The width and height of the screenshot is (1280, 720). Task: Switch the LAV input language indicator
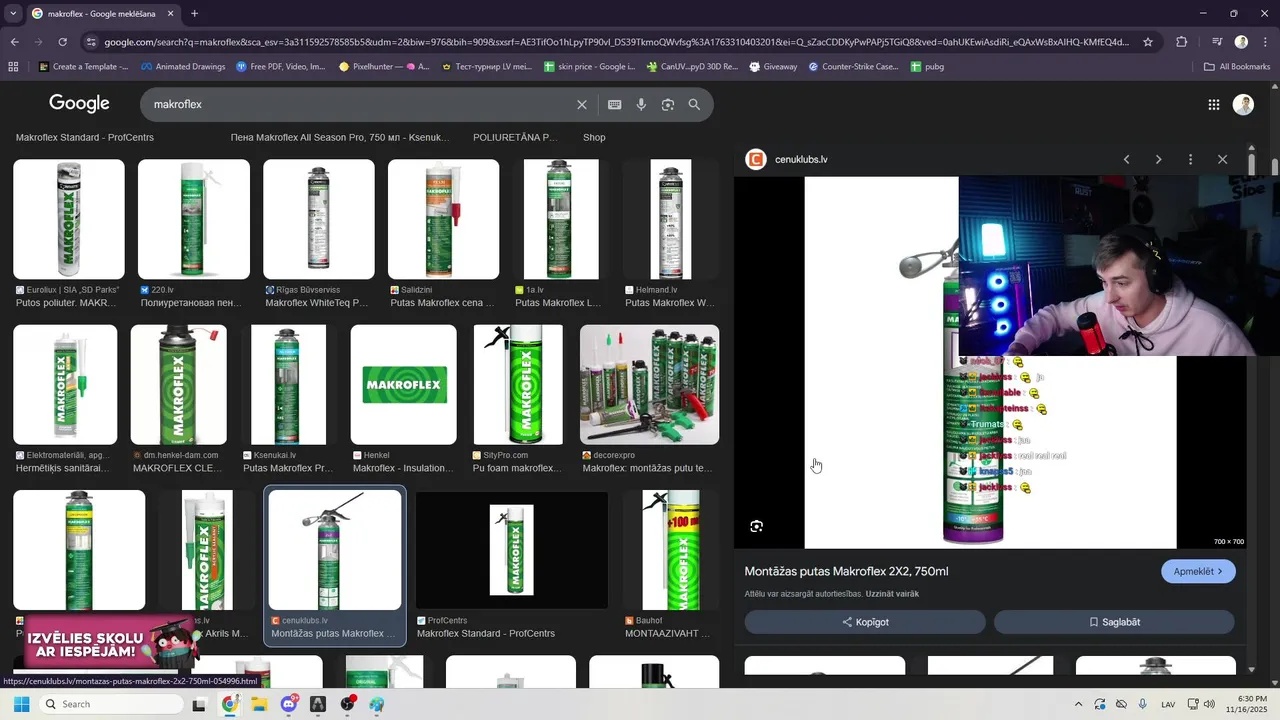[1168, 704]
